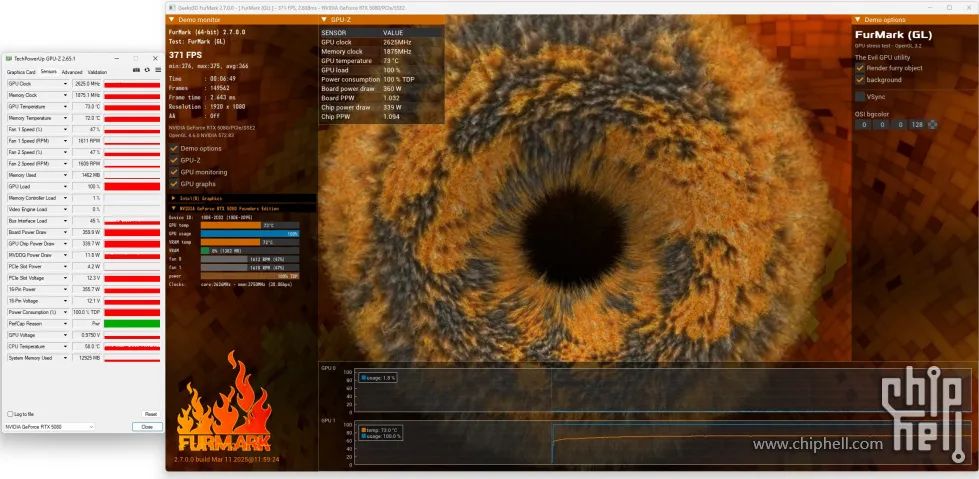
Task: Uncheck the background option in Demo options
Action: click(x=860, y=80)
